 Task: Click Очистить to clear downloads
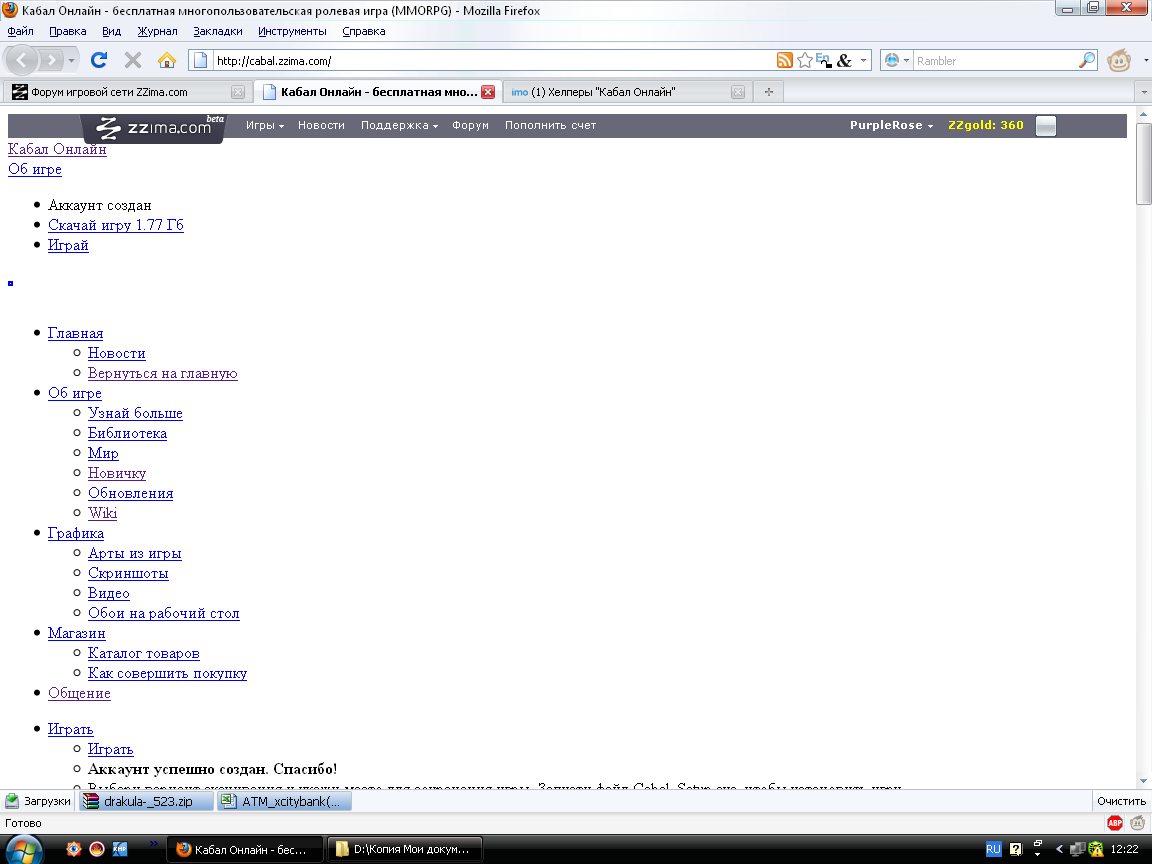point(1121,801)
